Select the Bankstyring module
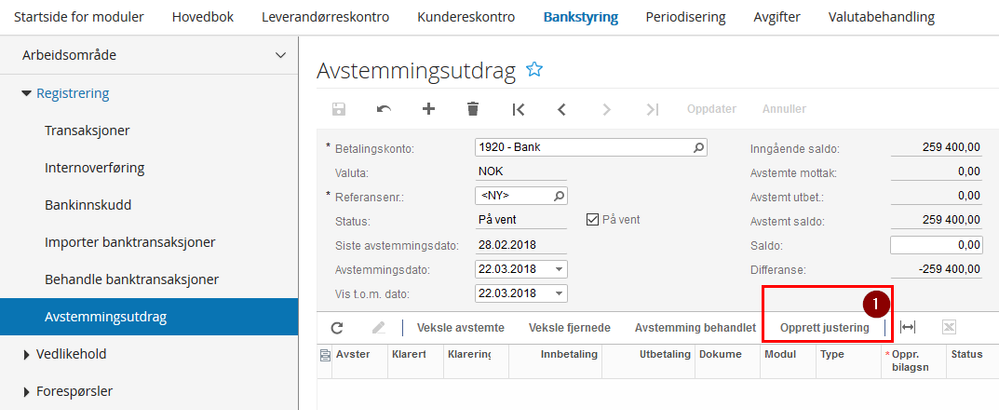The width and height of the screenshot is (999, 410). pyautogui.click(x=580, y=17)
